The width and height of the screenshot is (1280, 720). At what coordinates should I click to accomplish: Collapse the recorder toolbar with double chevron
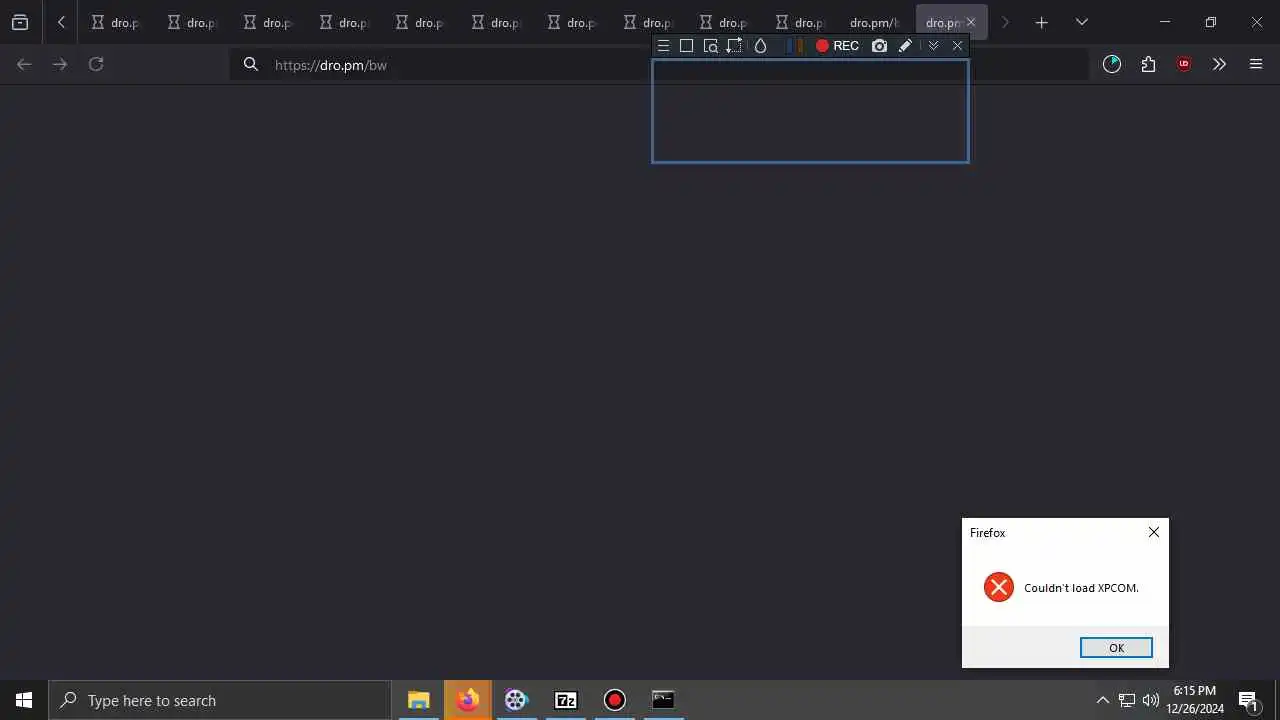(x=933, y=46)
